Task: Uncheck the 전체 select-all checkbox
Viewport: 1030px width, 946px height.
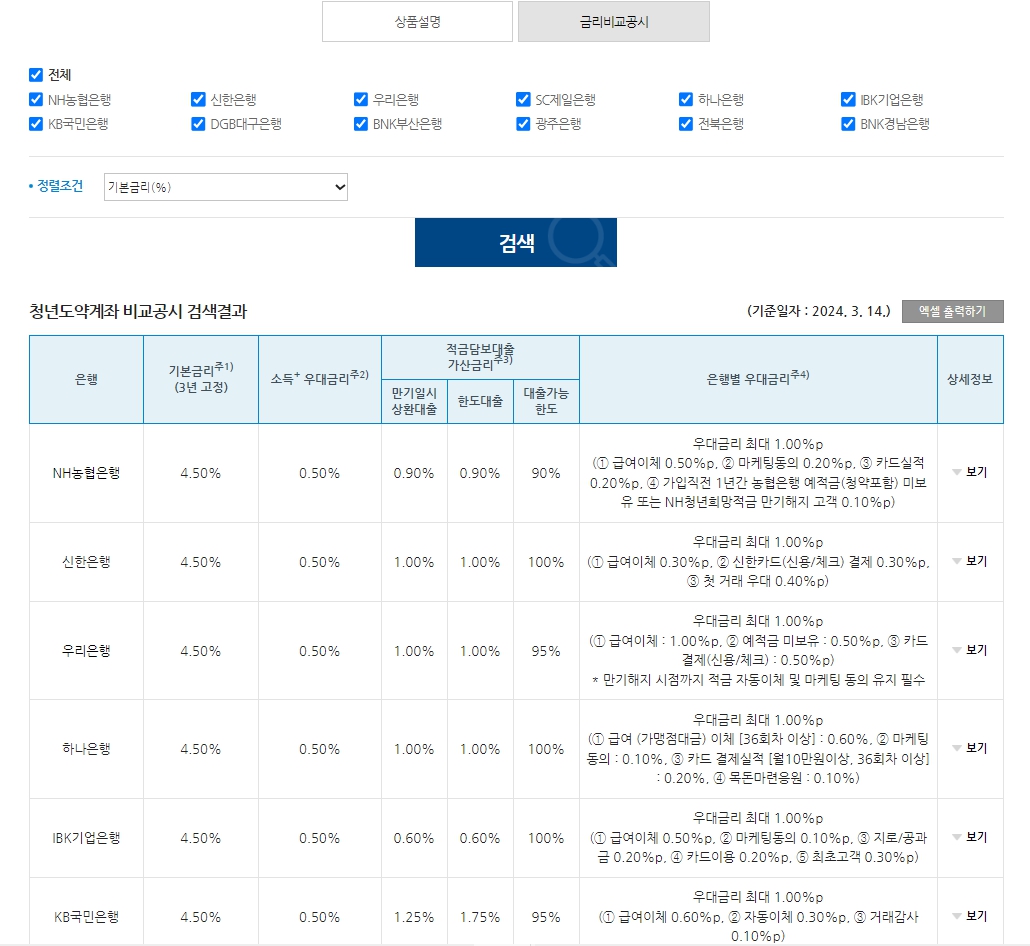Action: (x=35, y=74)
